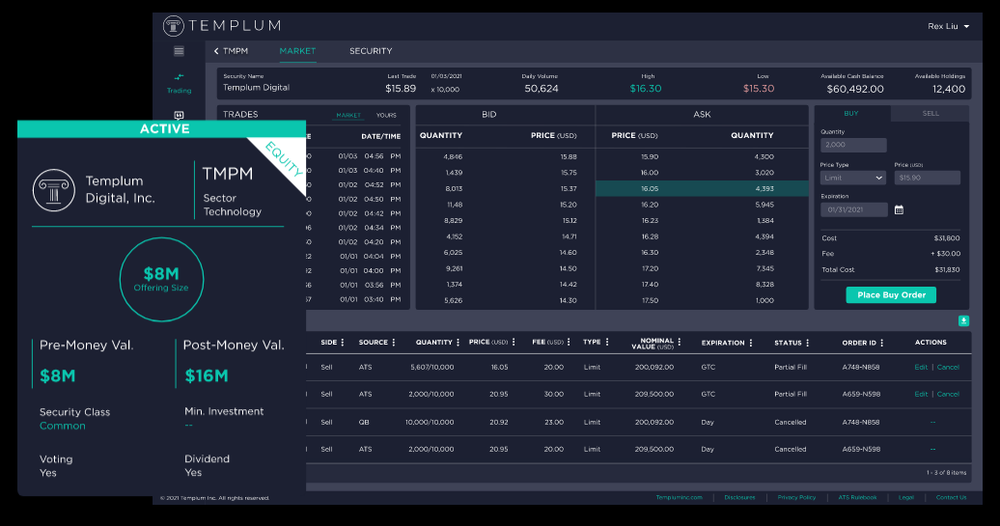Click Available Cash Balance $60,492.00
The width and height of the screenshot is (1000, 526).
tap(855, 89)
